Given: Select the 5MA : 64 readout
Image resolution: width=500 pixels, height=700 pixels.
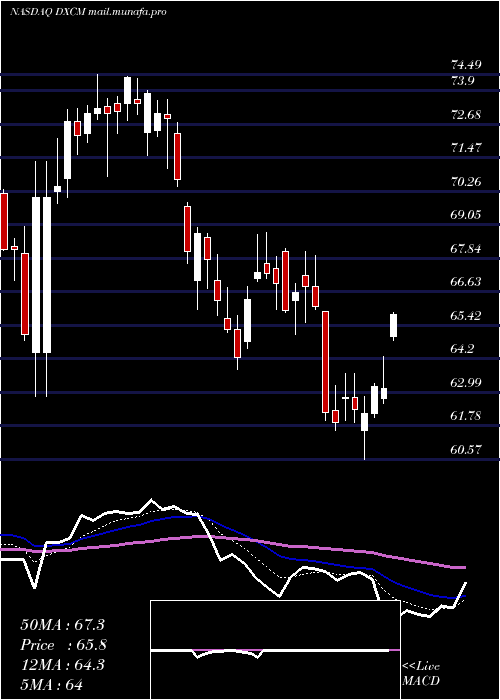Looking at the screenshot, I should pyautogui.click(x=52, y=685).
